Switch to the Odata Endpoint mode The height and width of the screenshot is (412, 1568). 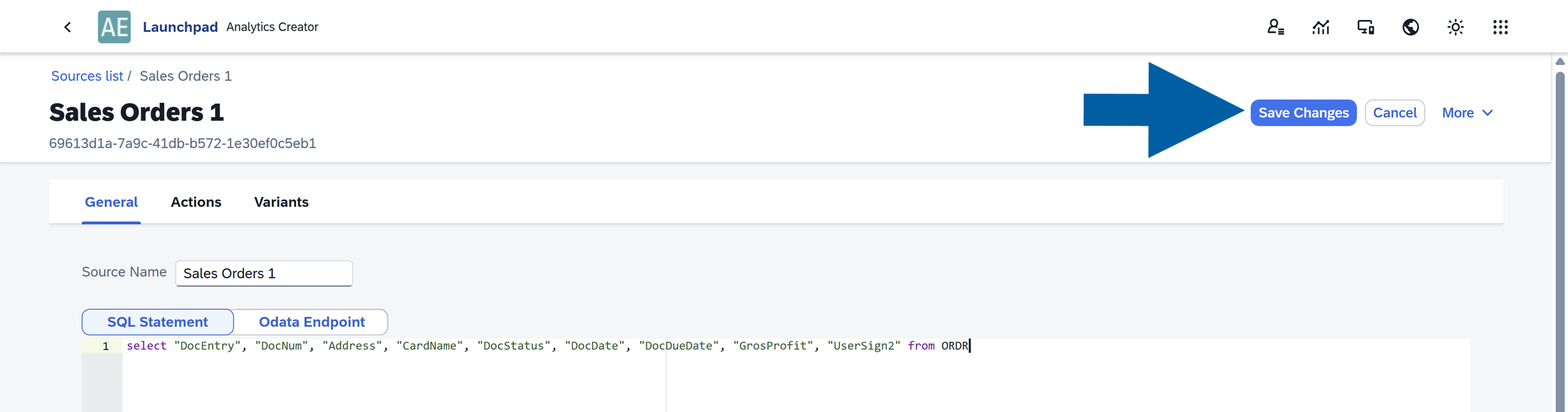pos(312,322)
